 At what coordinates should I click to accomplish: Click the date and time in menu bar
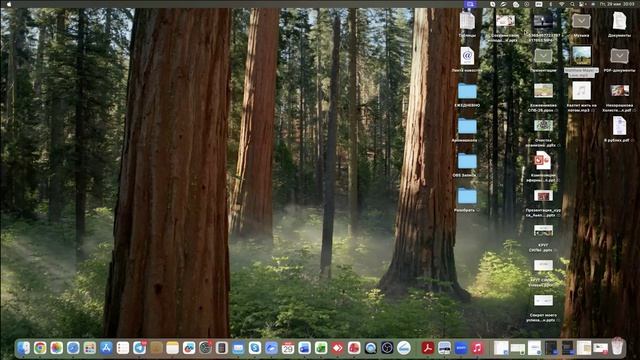[x=617, y=4]
